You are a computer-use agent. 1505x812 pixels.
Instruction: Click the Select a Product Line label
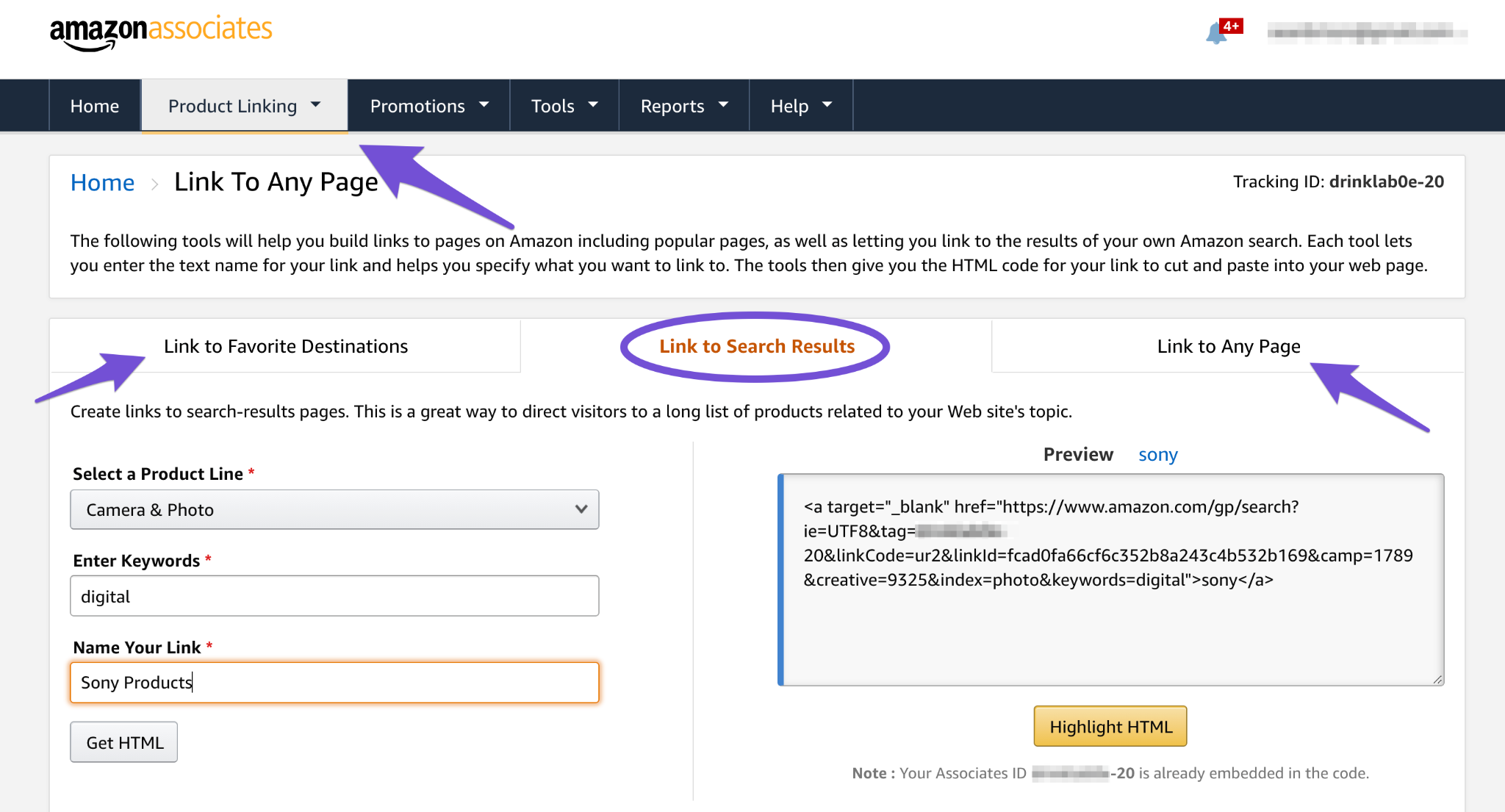pos(158,474)
